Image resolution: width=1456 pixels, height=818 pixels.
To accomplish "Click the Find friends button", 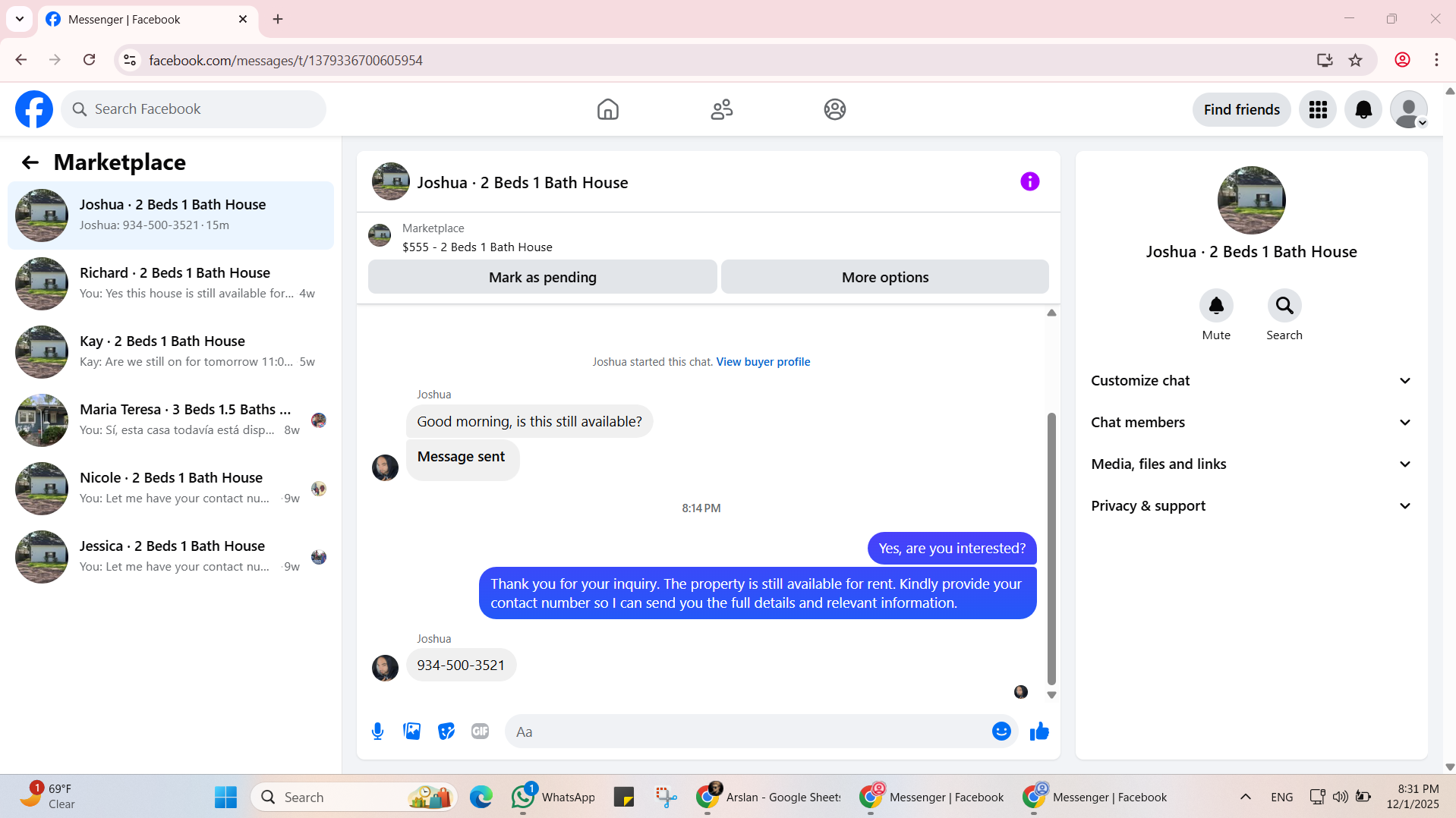I will point(1242,110).
